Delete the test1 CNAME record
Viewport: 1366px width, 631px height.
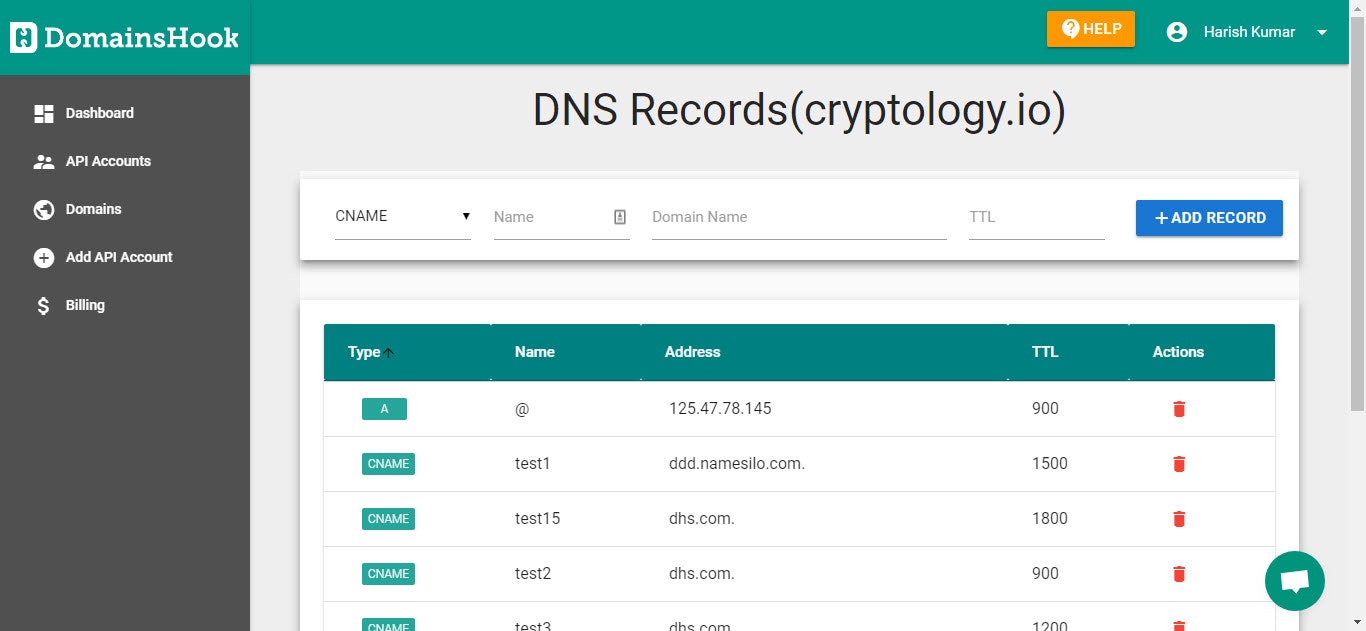tap(1179, 464)
